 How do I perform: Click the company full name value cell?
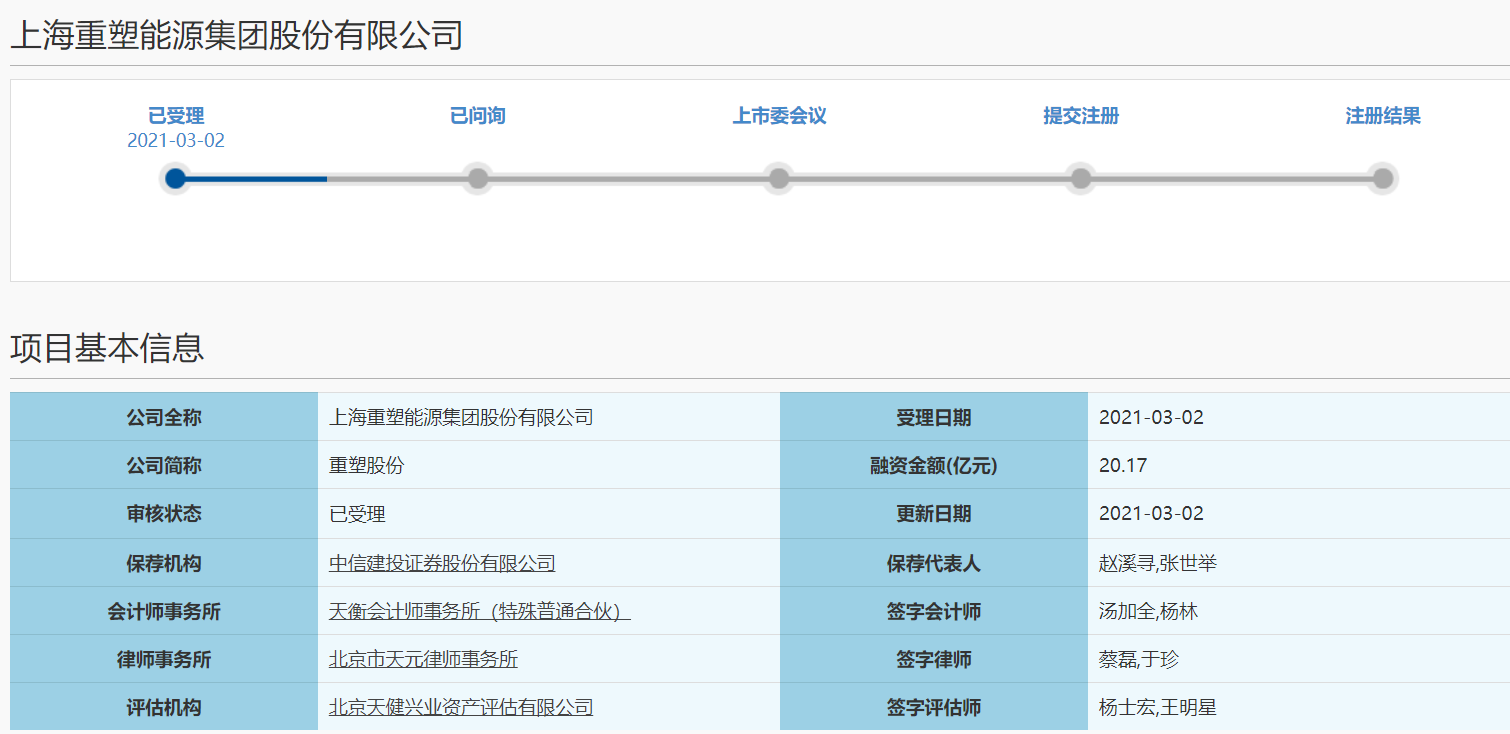pos(549,417)
